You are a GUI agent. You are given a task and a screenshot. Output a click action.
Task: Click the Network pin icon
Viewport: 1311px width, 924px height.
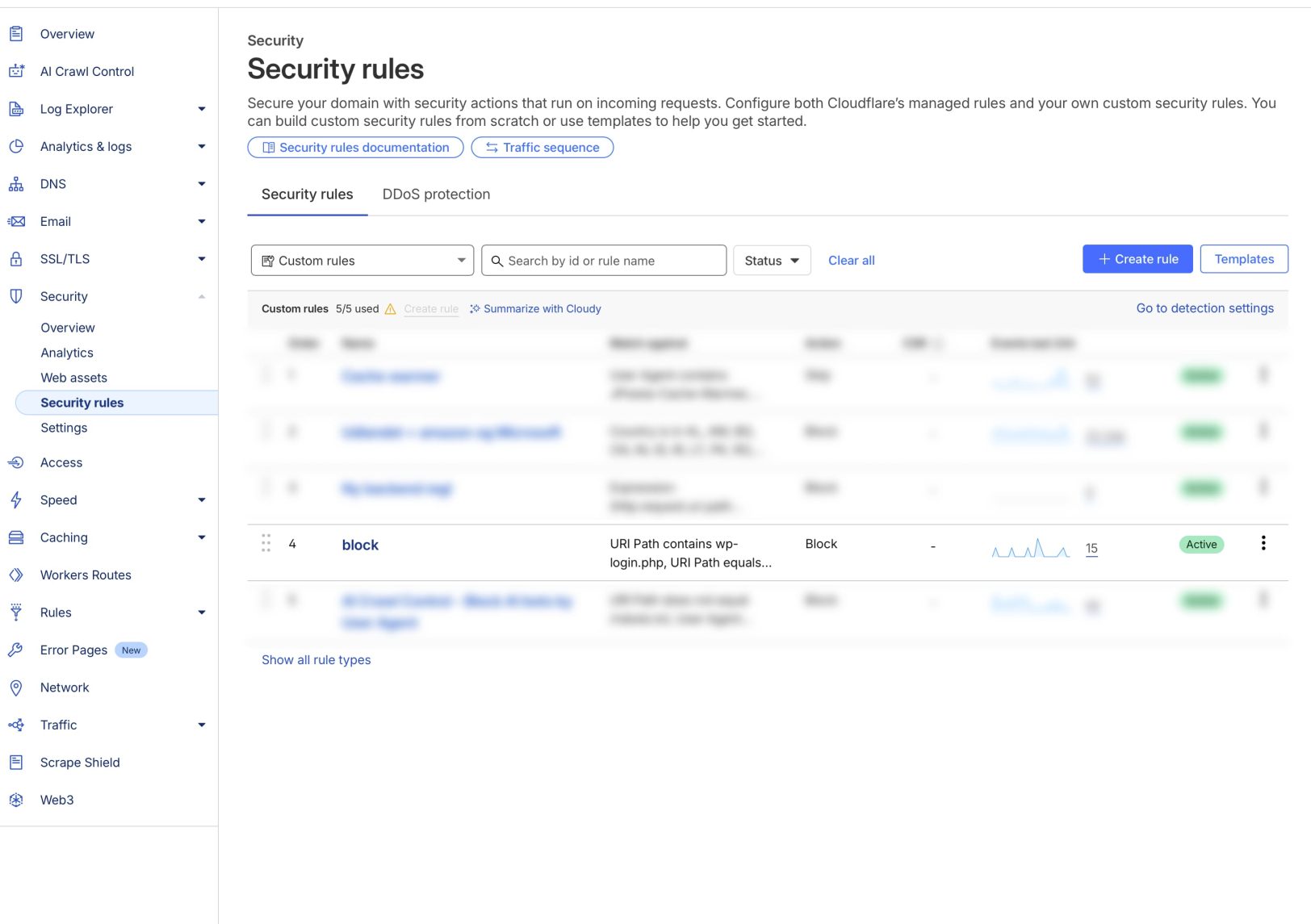click(16, 688)
